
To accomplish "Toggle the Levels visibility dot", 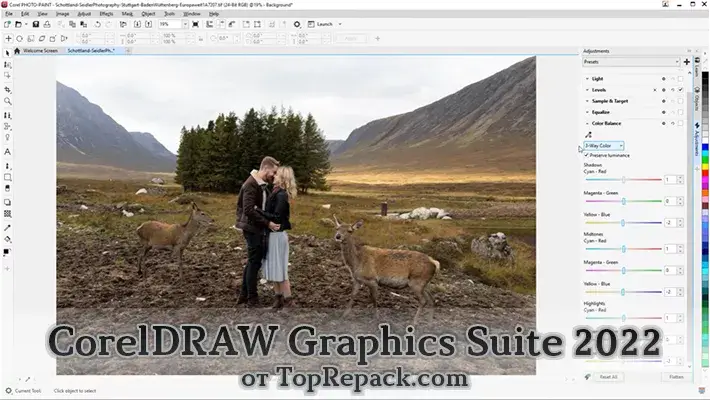I will point(664,90).
